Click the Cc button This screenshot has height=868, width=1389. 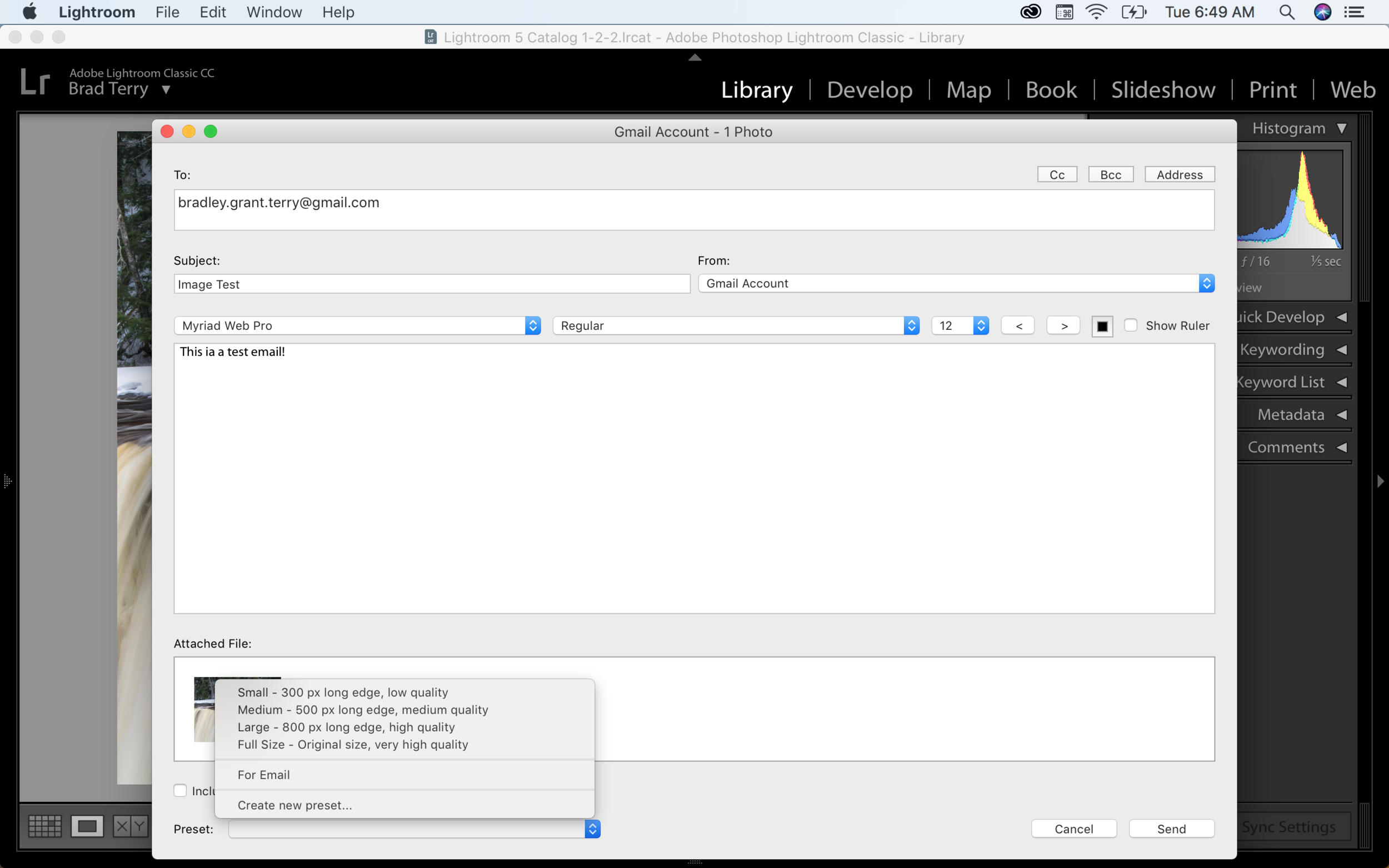tap(1057, 174)
